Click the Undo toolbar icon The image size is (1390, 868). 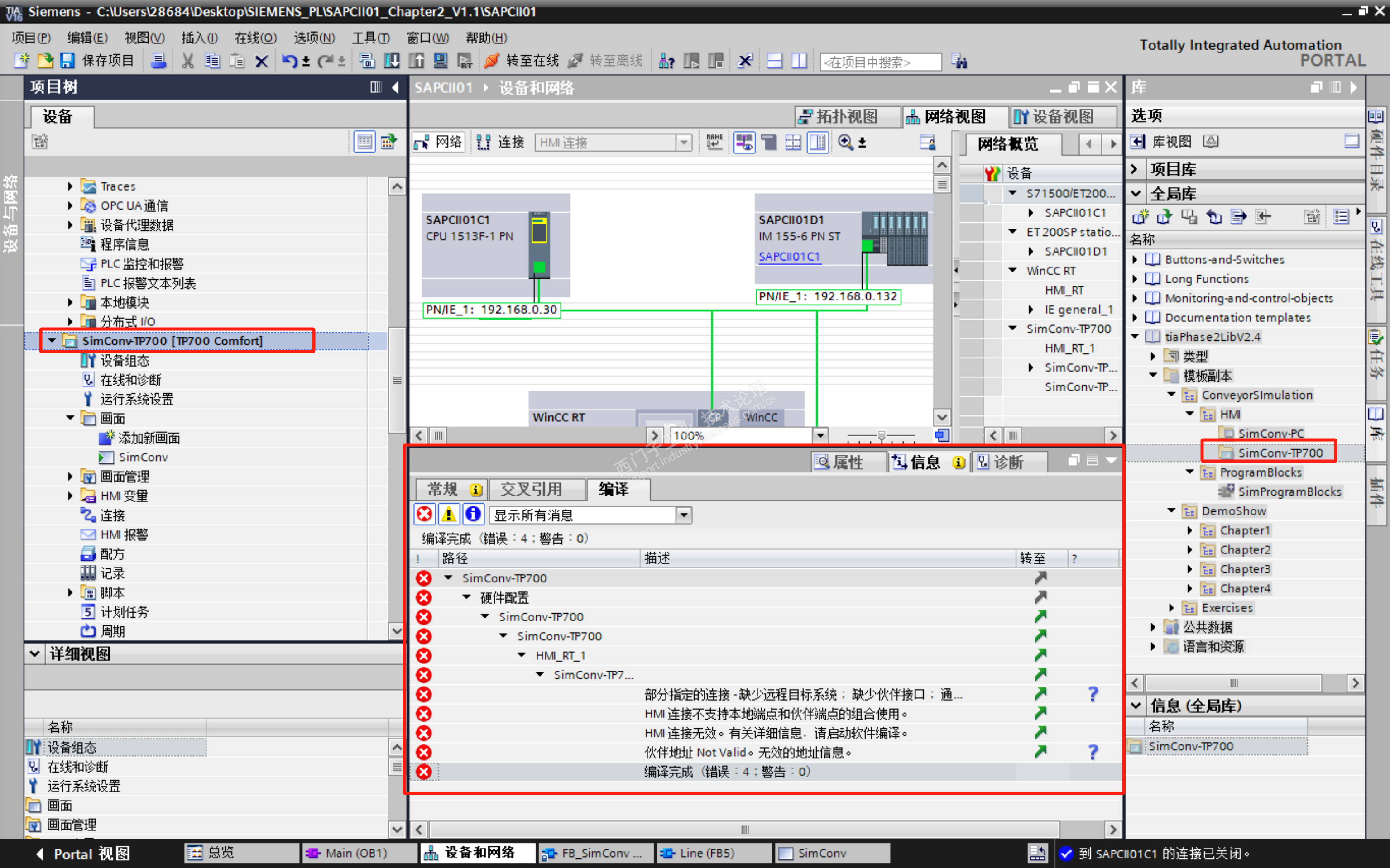click(289, 61)
